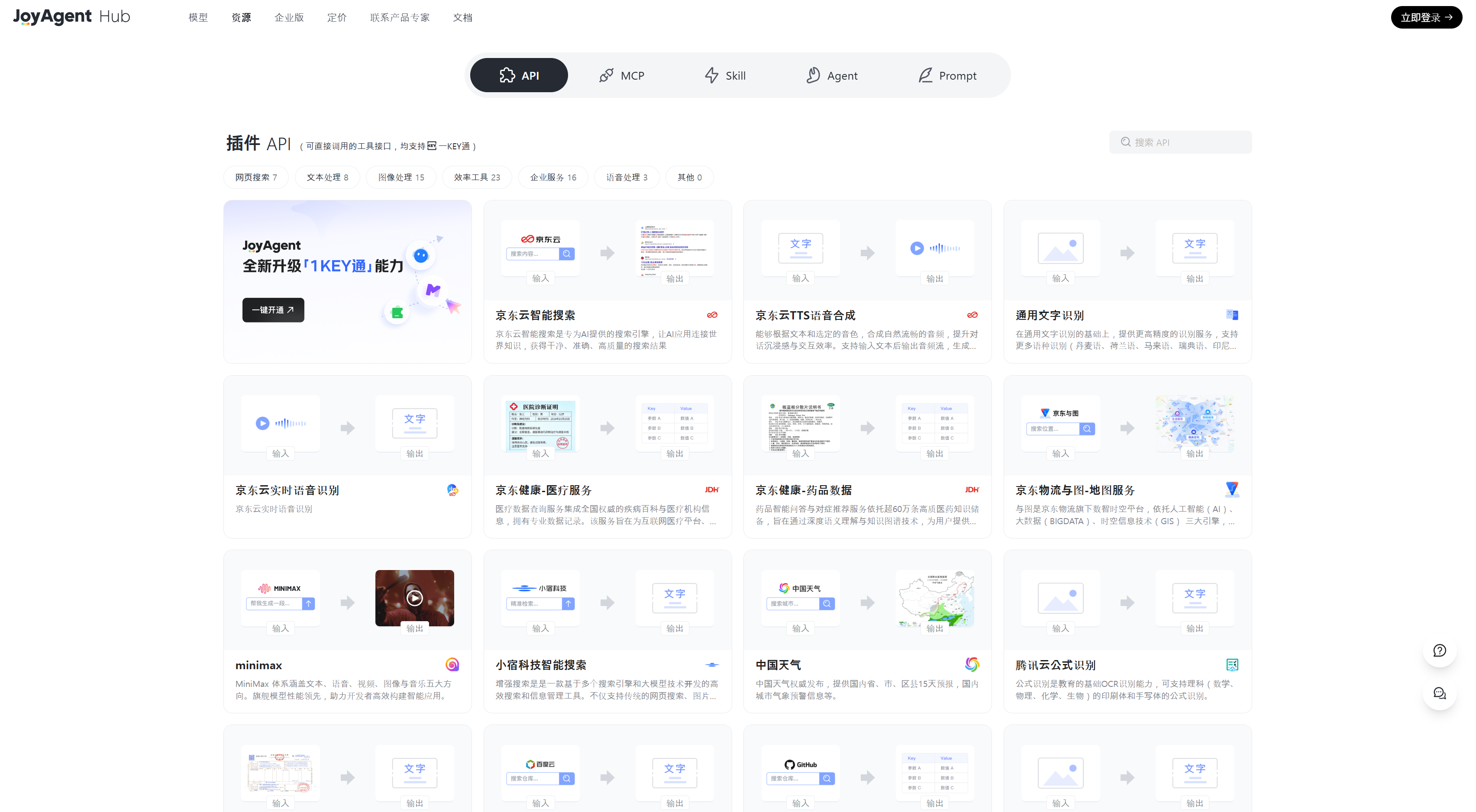Click the 小宿科技 logo icon beside 小宿科技智能搜索
The height and width of the screenshot is (812, 1476).
click(712, 665)
